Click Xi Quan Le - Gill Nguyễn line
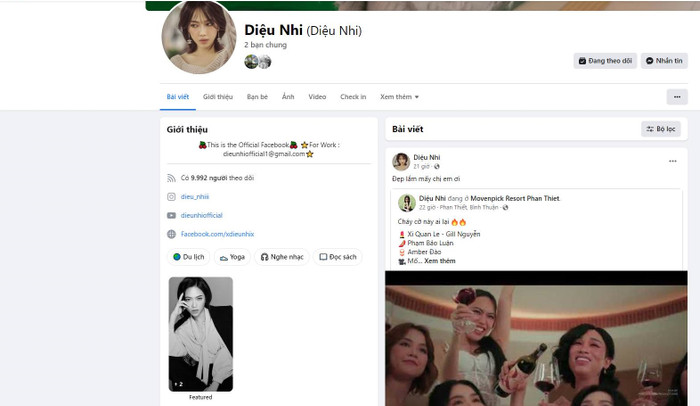This screenshot has width=700, height=406. click(x=444, y=234)
